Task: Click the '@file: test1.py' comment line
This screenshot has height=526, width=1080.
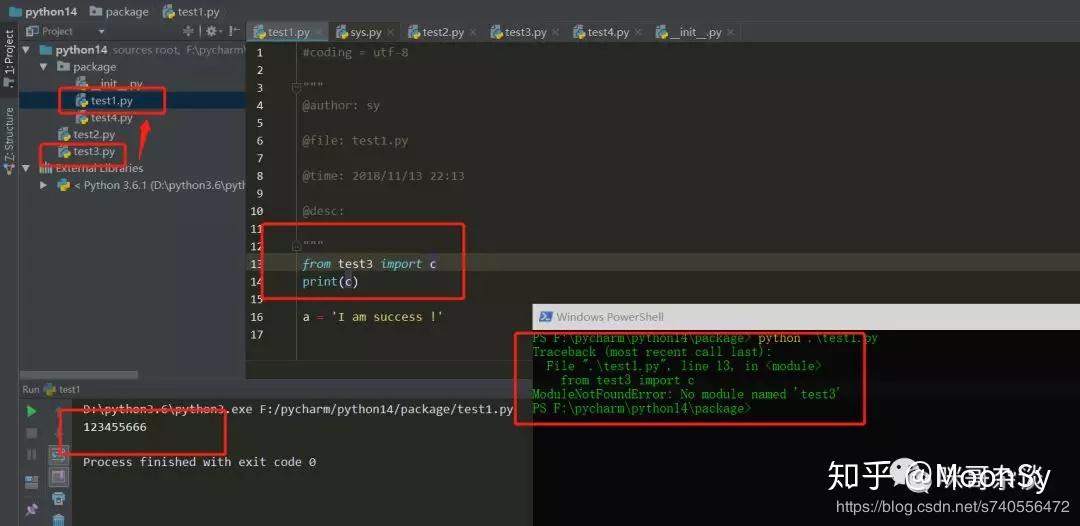Action: pos(355,140)
